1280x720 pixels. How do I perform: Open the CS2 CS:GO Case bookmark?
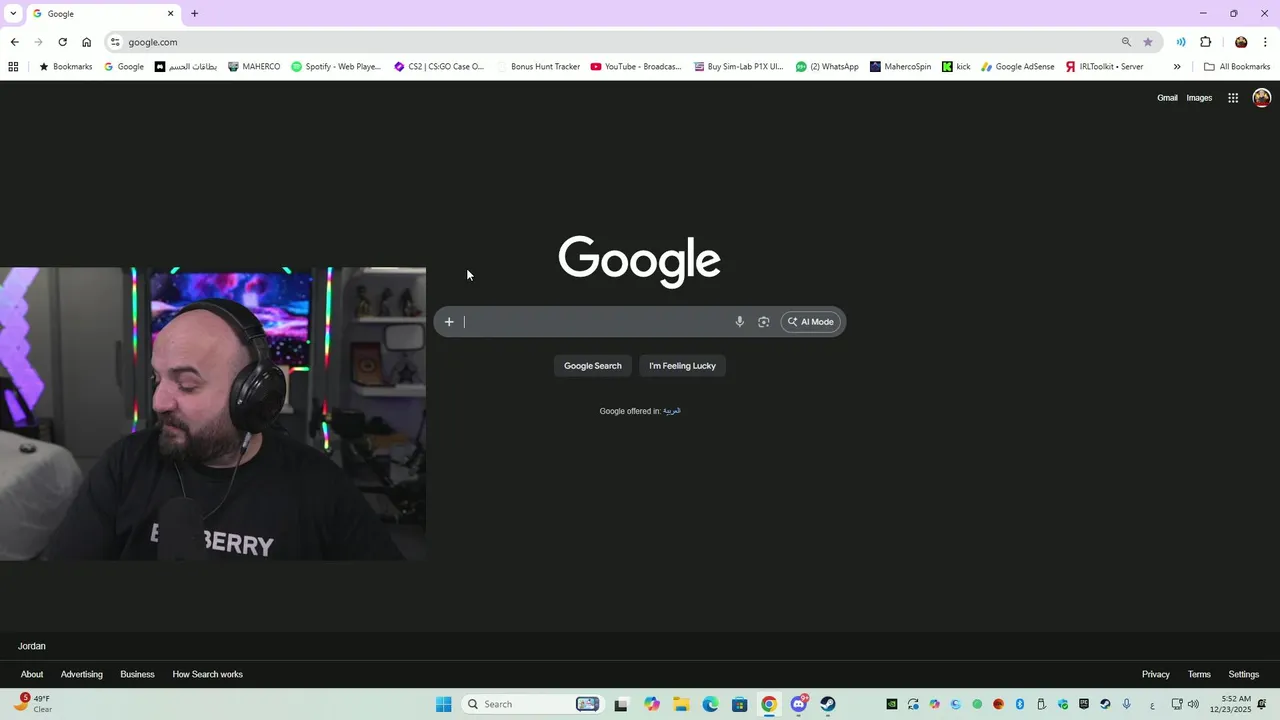coord(439,67)
